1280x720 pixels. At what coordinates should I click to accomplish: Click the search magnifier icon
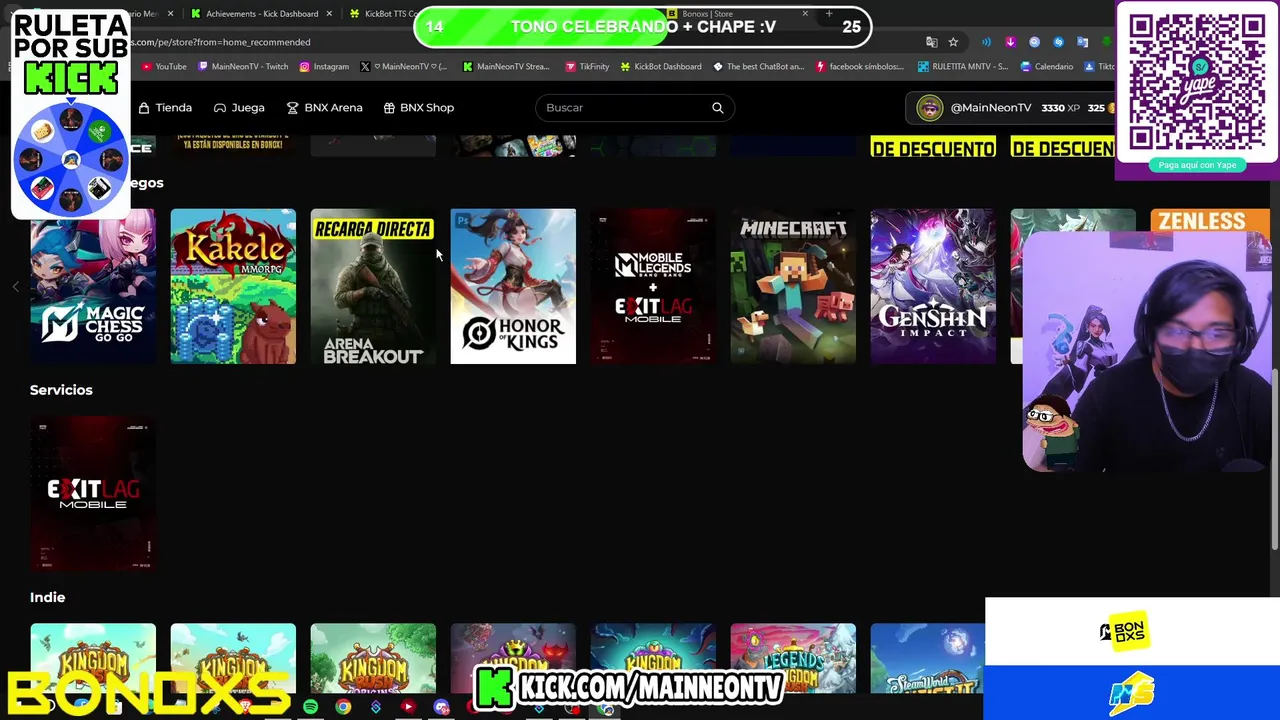coord(717,107)
